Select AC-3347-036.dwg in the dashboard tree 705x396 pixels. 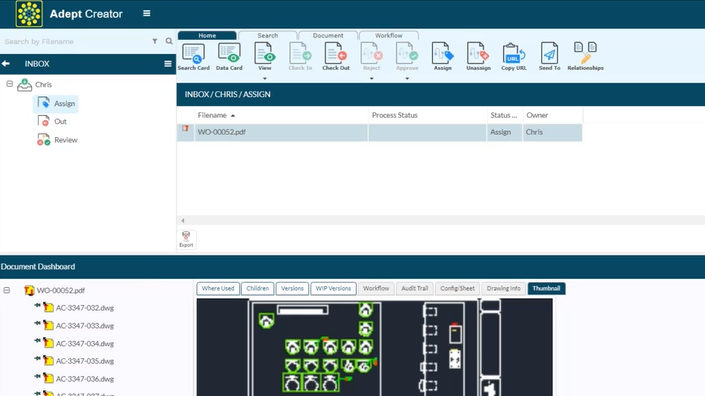tap(85, 379)
